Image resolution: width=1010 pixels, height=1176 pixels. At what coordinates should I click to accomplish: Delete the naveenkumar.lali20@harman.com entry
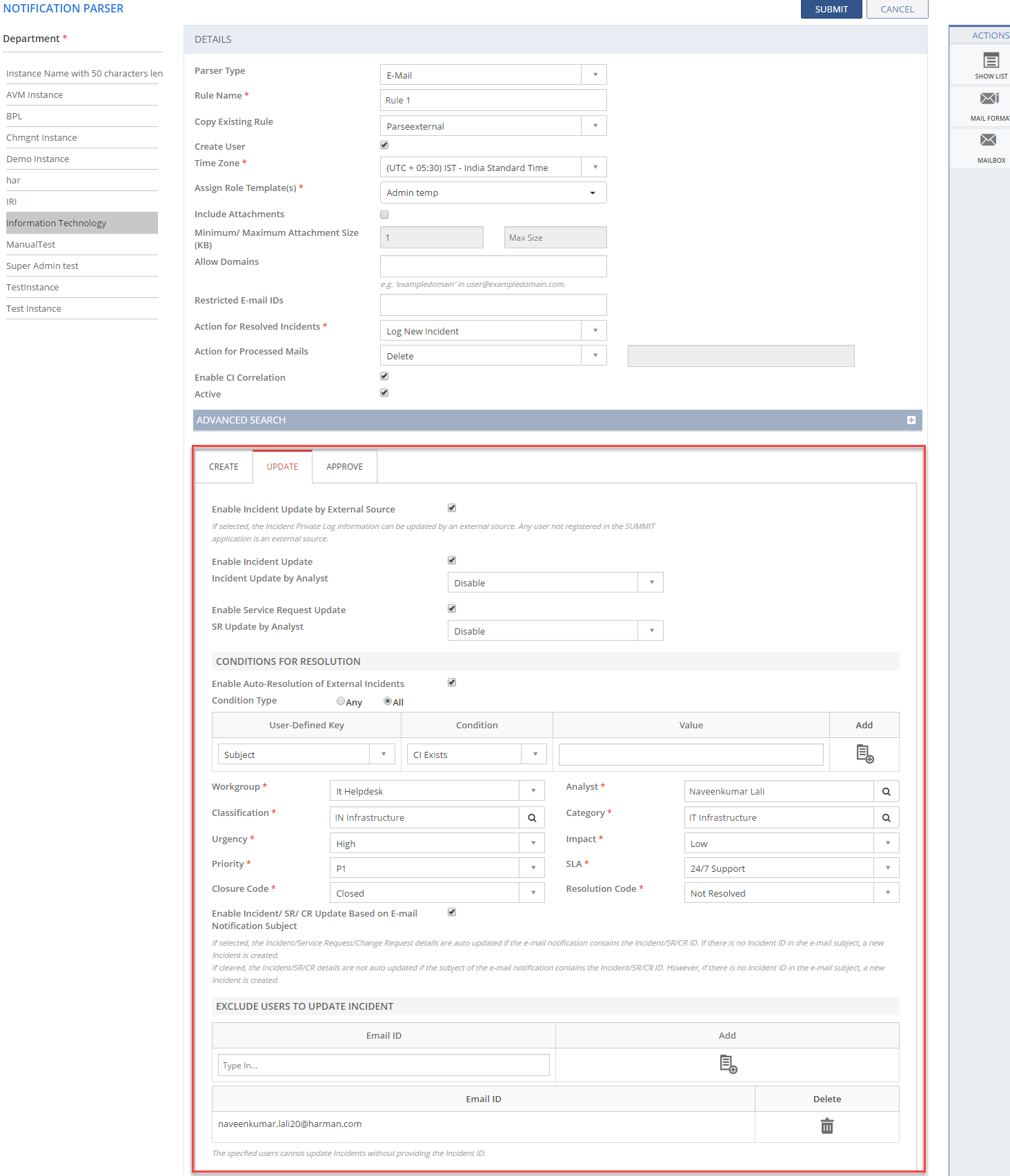pyautogui.click(x=826, y=1126)
